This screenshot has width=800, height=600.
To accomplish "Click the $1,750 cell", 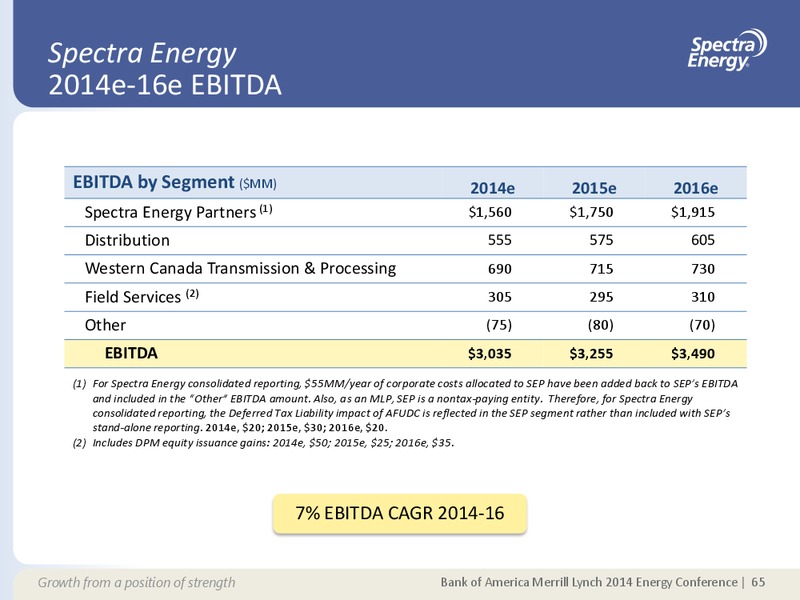I will click(x=591, y=212).
